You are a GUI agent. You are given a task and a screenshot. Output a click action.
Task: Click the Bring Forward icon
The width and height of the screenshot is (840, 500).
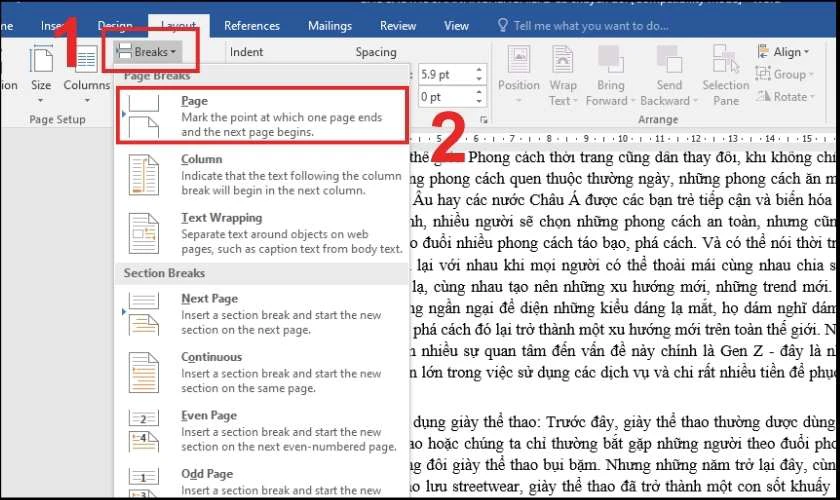(611, 59)
